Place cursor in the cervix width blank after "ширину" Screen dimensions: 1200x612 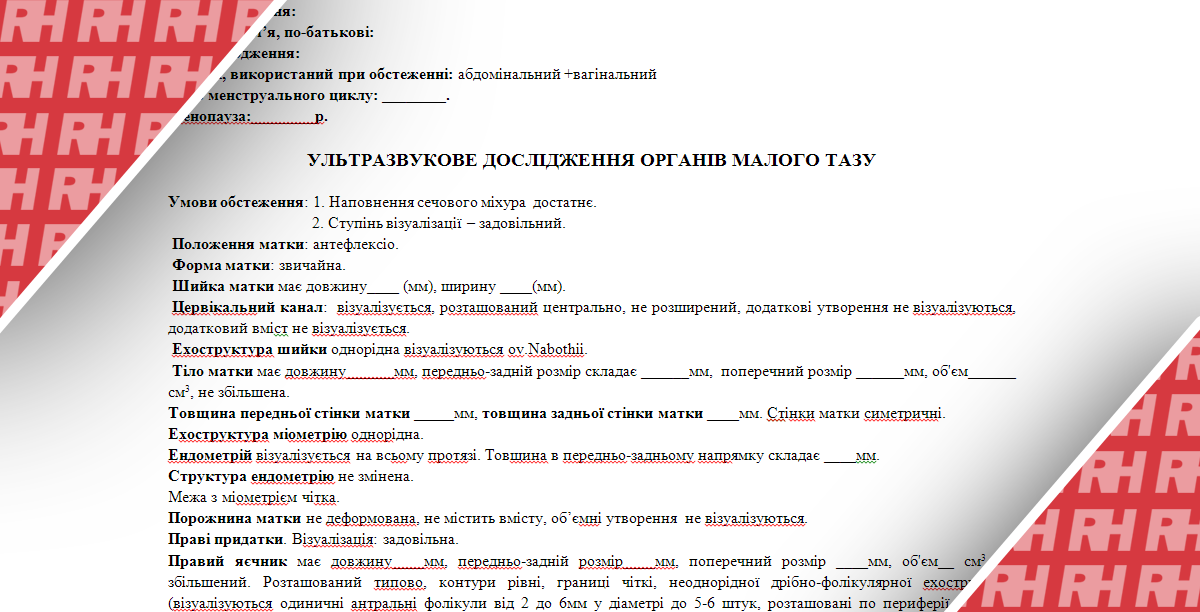(516, 286)
